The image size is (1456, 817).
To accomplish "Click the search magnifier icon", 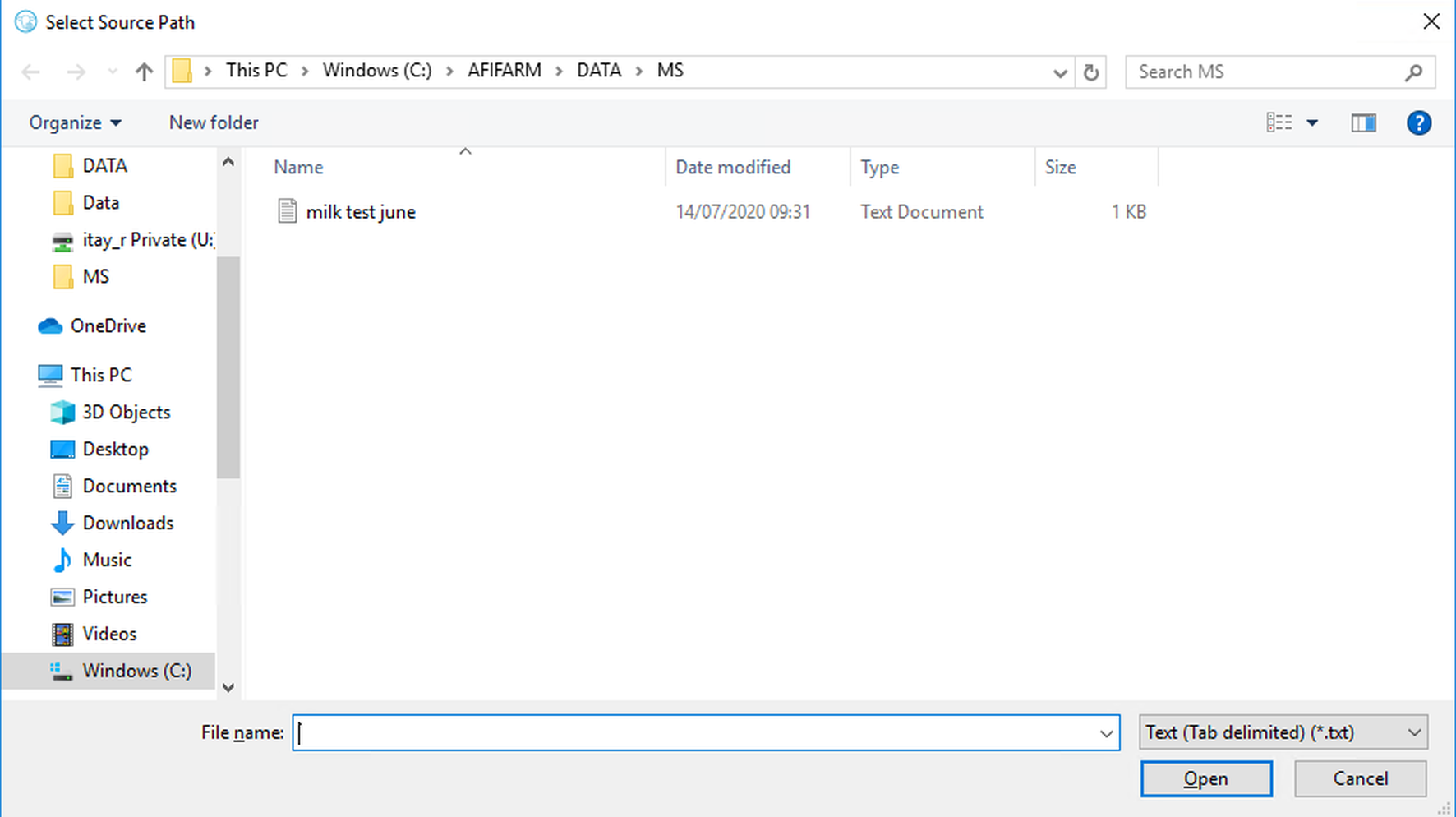I will tap(1413, 72).
